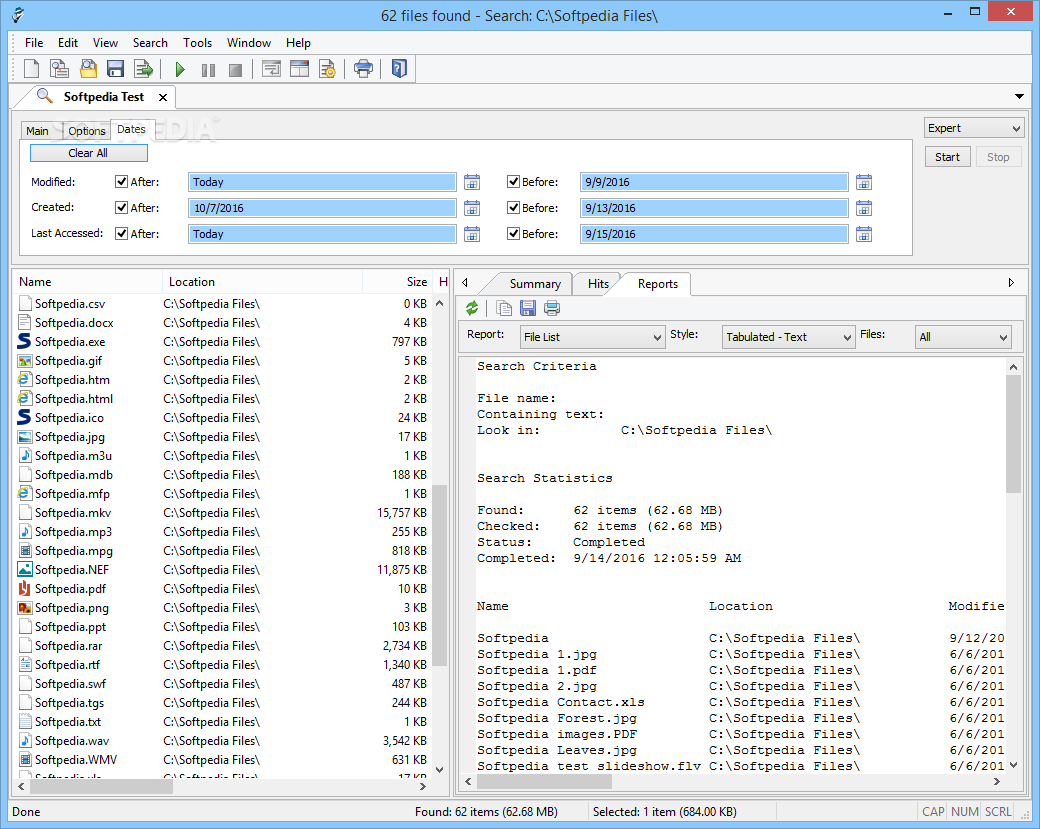
Task: Open calendar for Created Before date
Action: point(864,208)
